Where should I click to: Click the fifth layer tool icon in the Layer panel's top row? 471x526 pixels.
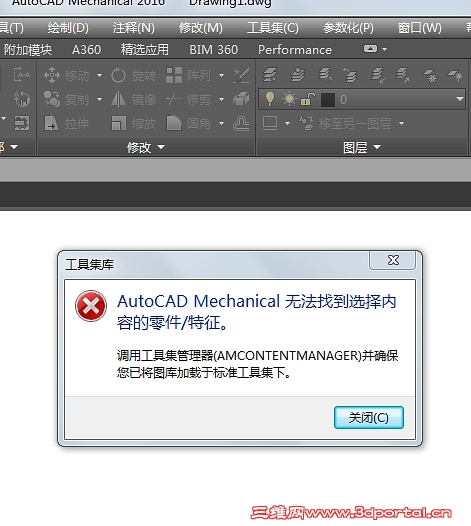(x=378, y=75)
